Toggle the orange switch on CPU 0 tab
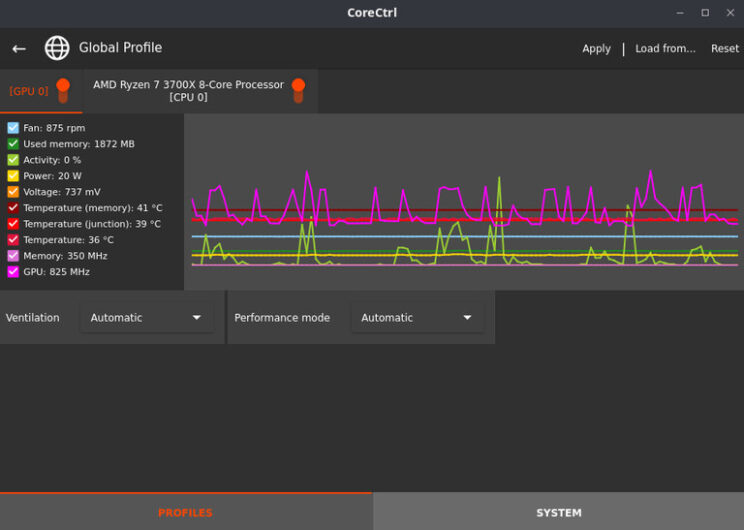 tap(298, 91)
